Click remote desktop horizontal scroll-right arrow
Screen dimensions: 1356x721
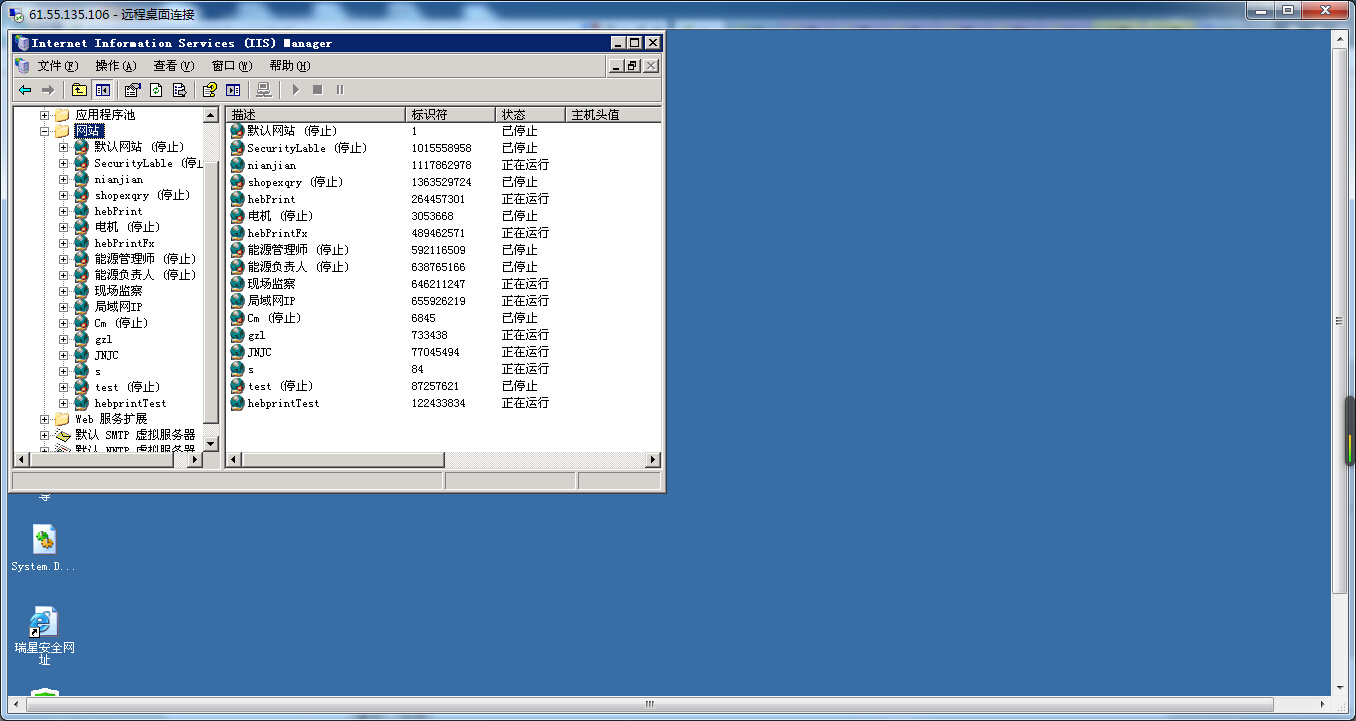click(1324, 704)
